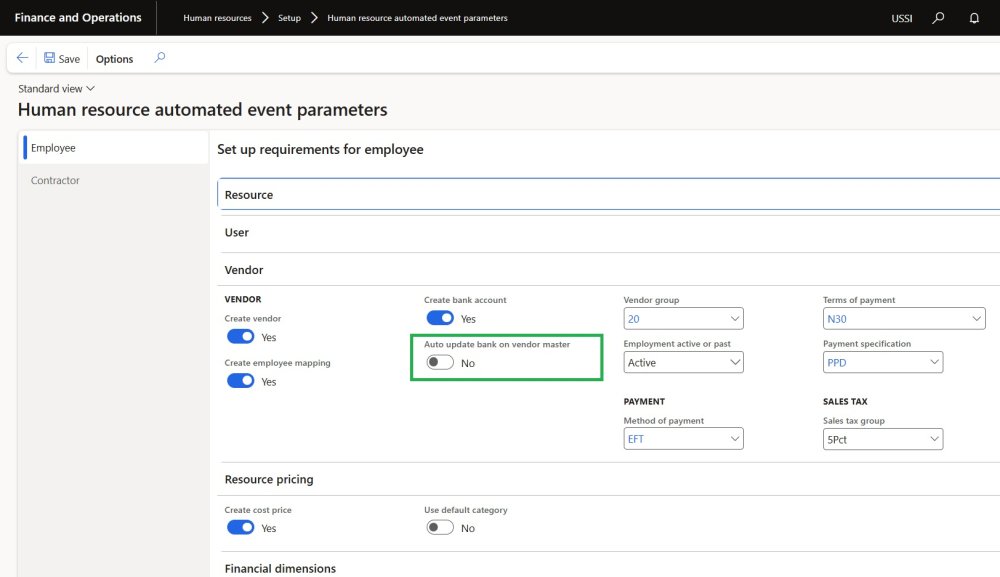This screenshot has width=1000, height=577.
Task: Open the notifications bell
Action: pyautogui.click(x=974, y=18)
